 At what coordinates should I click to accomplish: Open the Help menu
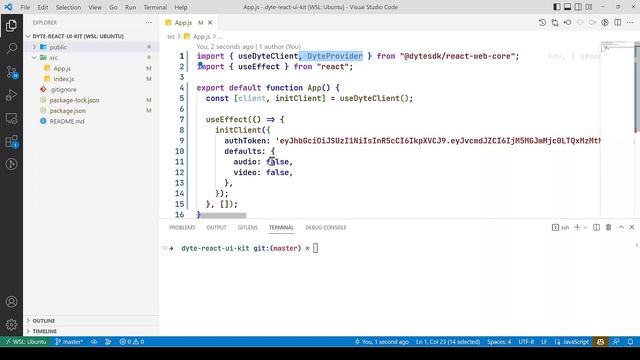click(x=181, y=7)
